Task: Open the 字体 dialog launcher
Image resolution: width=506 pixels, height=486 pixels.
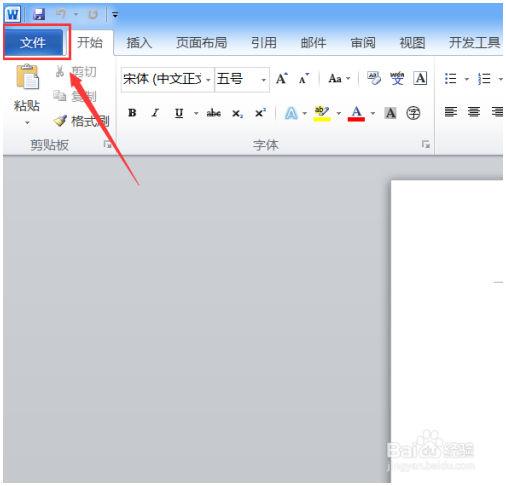Action: 426,144
